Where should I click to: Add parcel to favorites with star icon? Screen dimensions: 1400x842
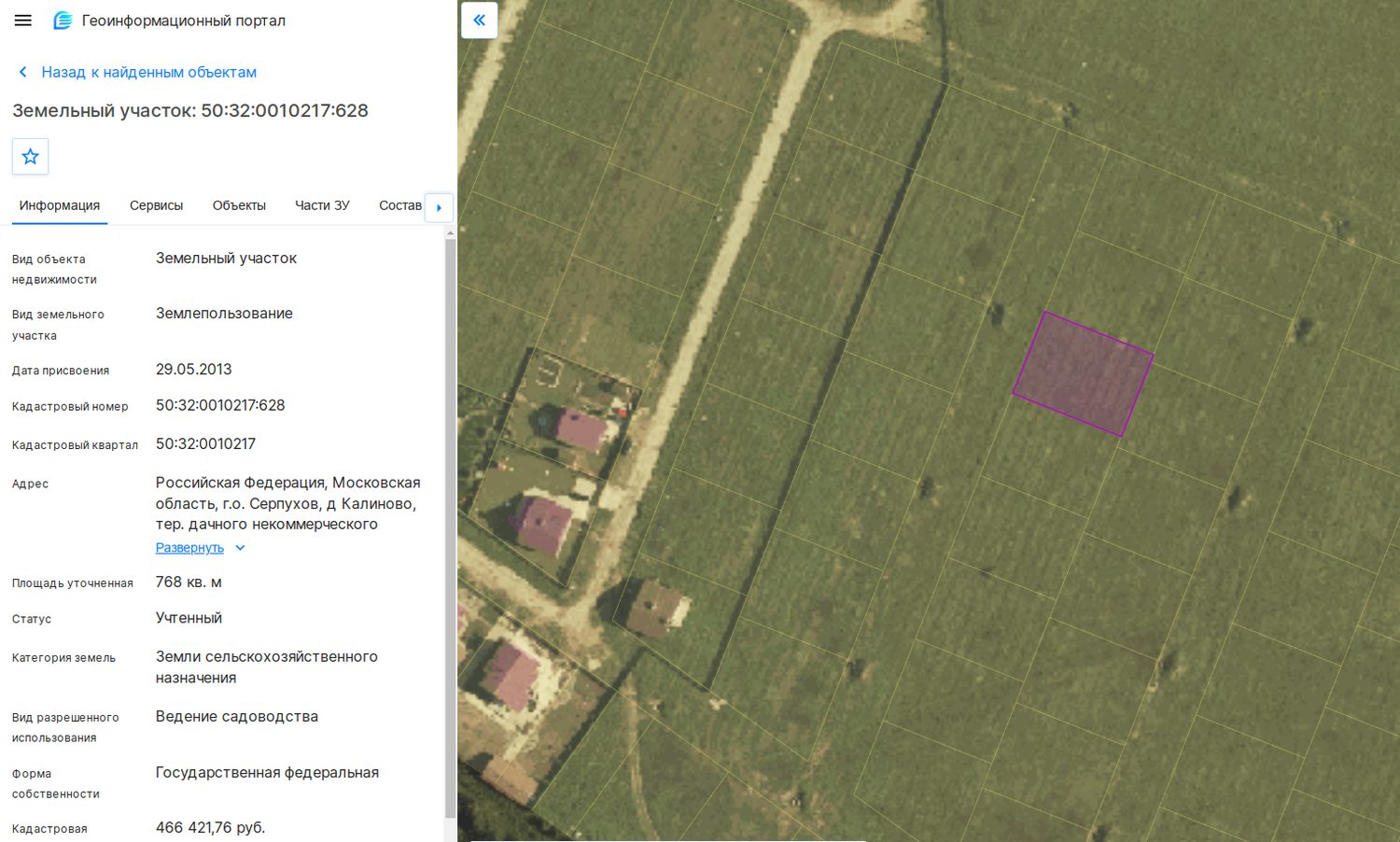pyautogui.click(x=30, y=157)
